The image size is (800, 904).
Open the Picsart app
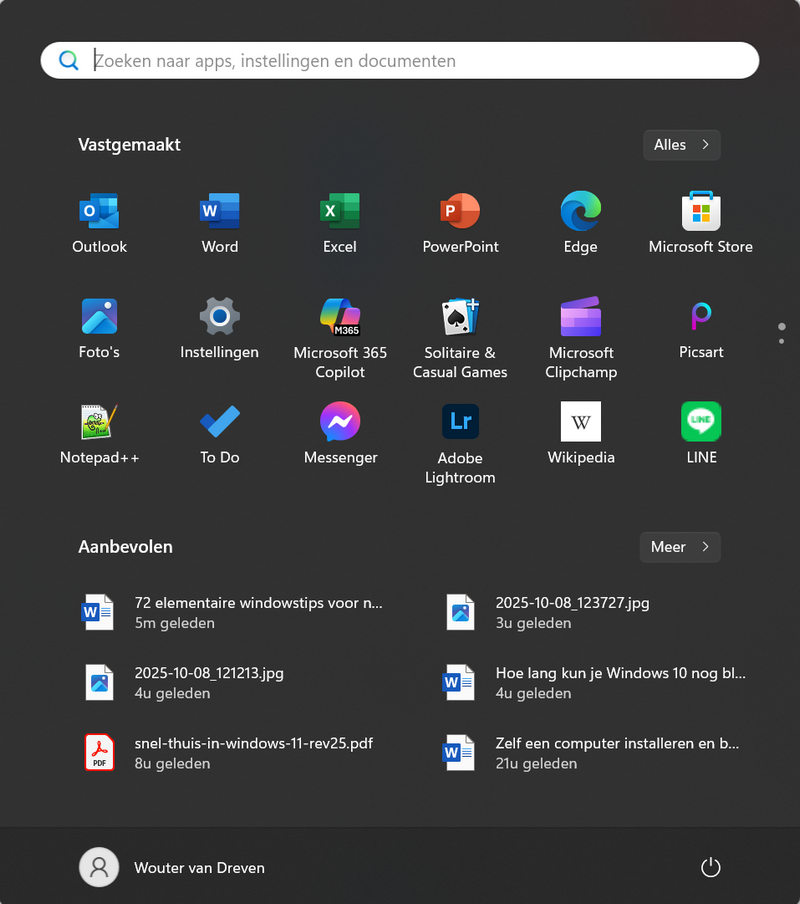click(x=700, y=318)
